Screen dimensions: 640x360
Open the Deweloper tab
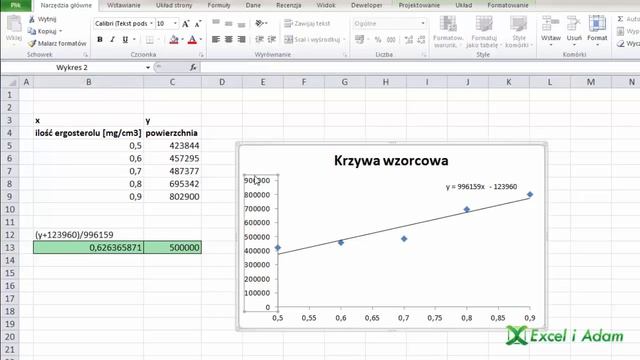coord(367,5)
